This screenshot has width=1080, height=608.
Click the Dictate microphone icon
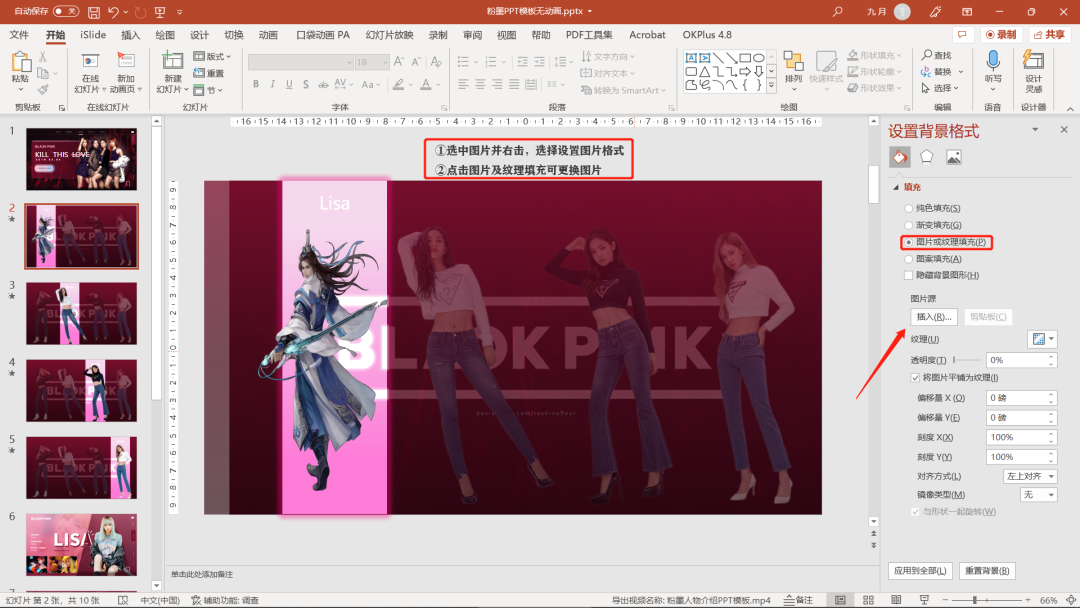coord(993,62)
